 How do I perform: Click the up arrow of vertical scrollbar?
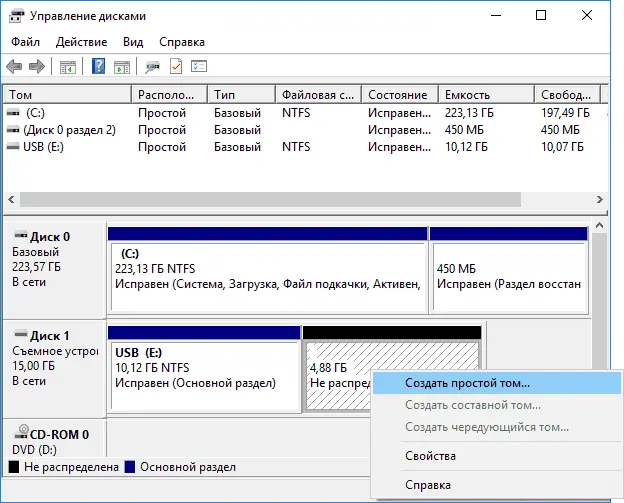point(599,226)
